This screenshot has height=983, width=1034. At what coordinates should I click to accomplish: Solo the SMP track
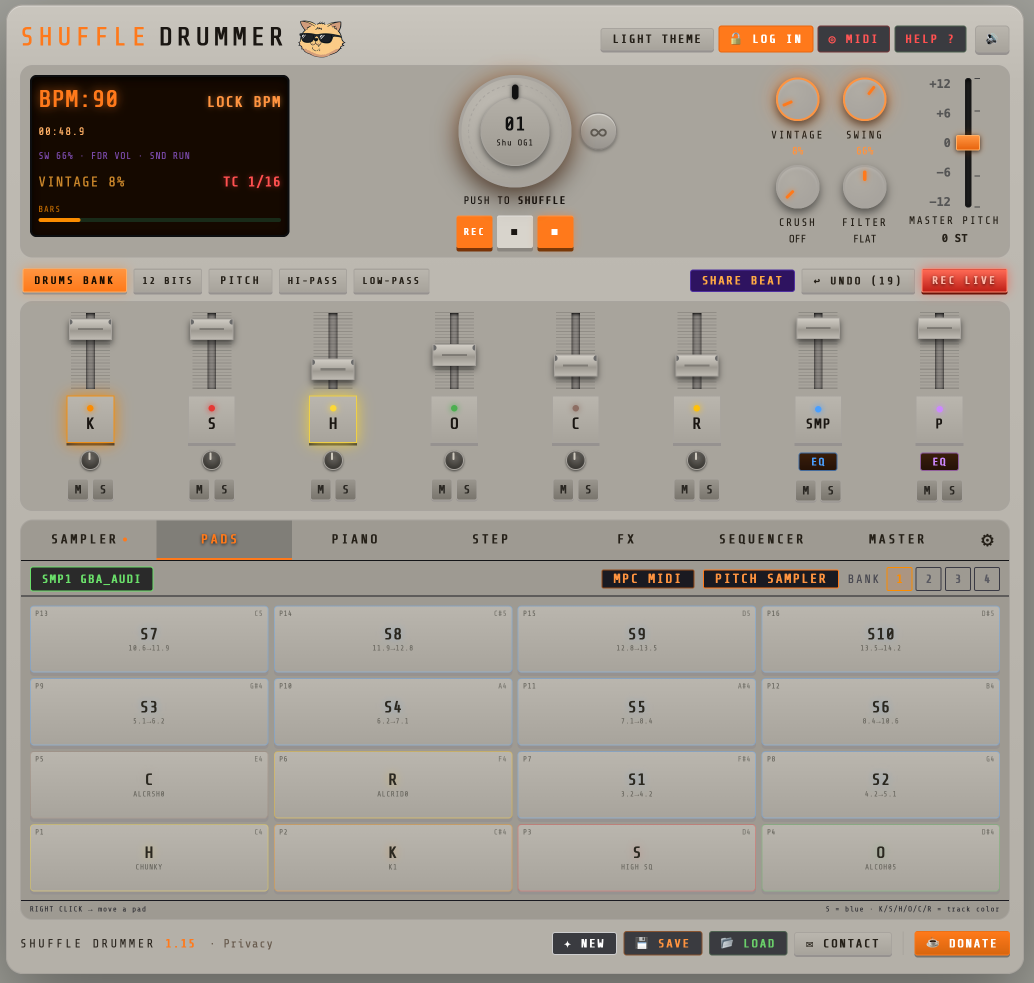tap(831, 491)
